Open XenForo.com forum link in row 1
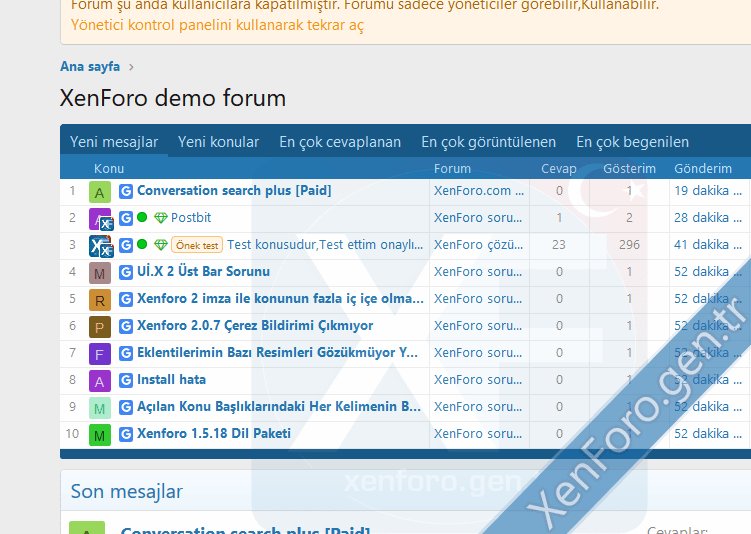 click(x=479, y=191)
